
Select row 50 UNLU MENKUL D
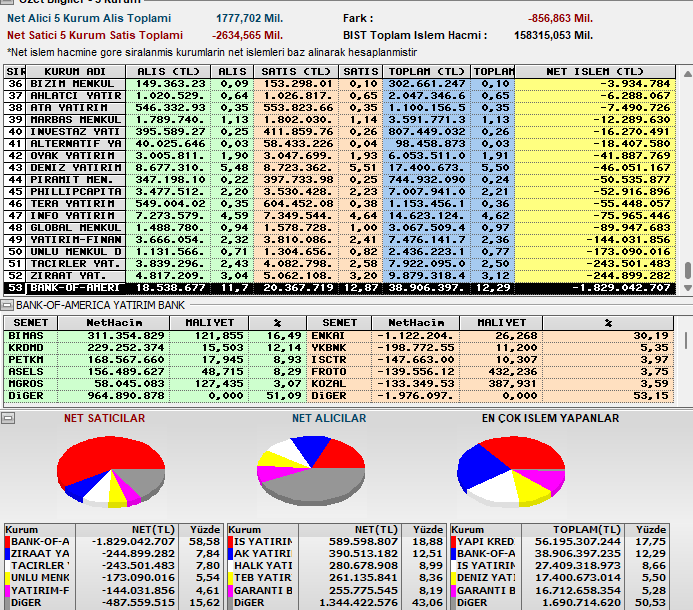(x=339, y=252)
